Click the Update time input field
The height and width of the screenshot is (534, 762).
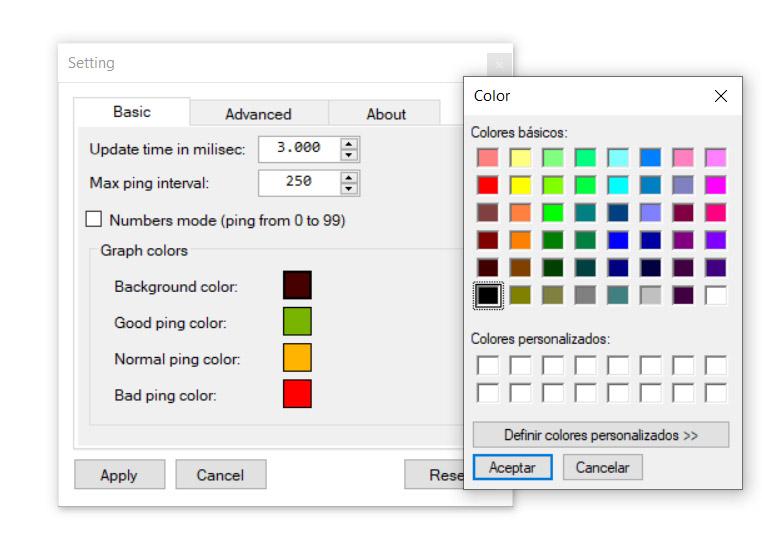click(298, 148)
